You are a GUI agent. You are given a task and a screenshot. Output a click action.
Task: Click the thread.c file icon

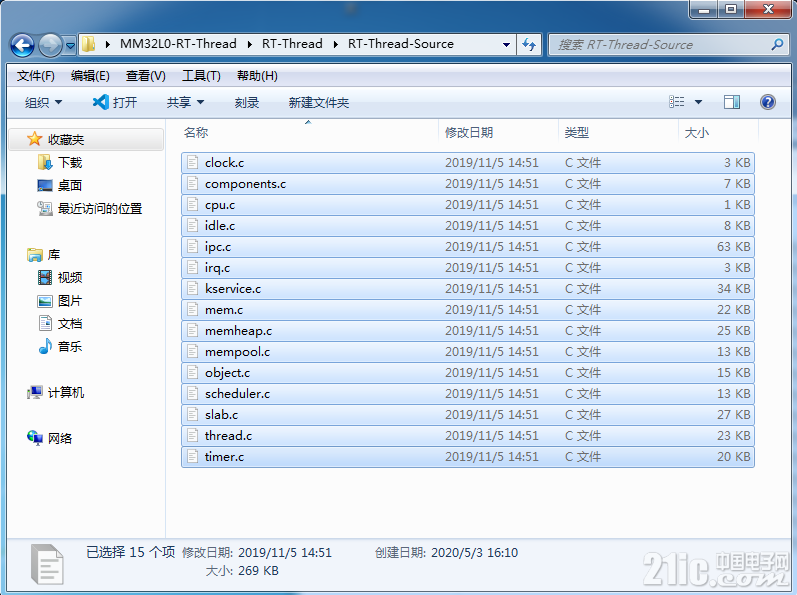click(192, 435)
